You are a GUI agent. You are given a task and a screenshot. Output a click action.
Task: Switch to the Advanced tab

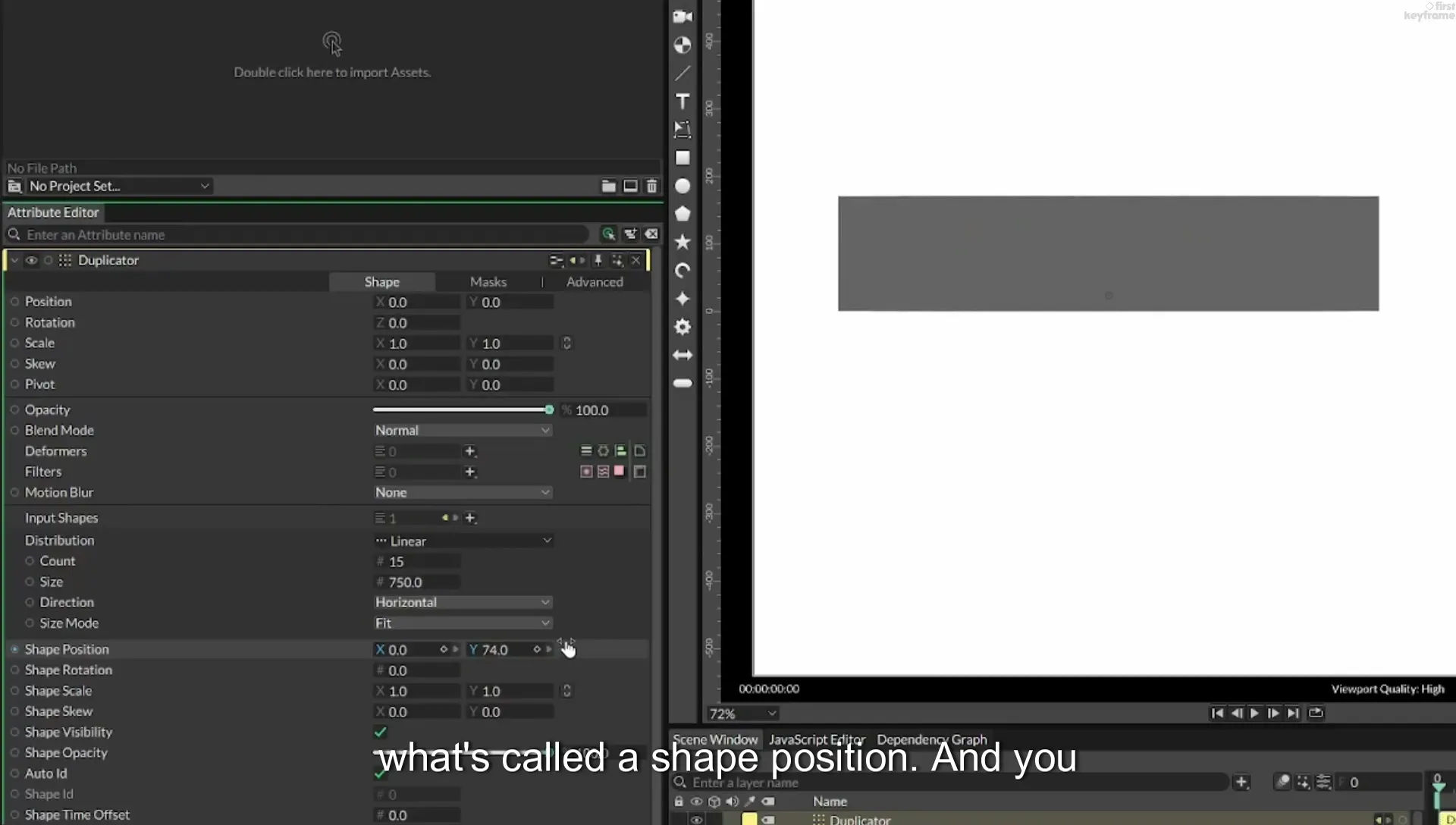coord(595,281)
